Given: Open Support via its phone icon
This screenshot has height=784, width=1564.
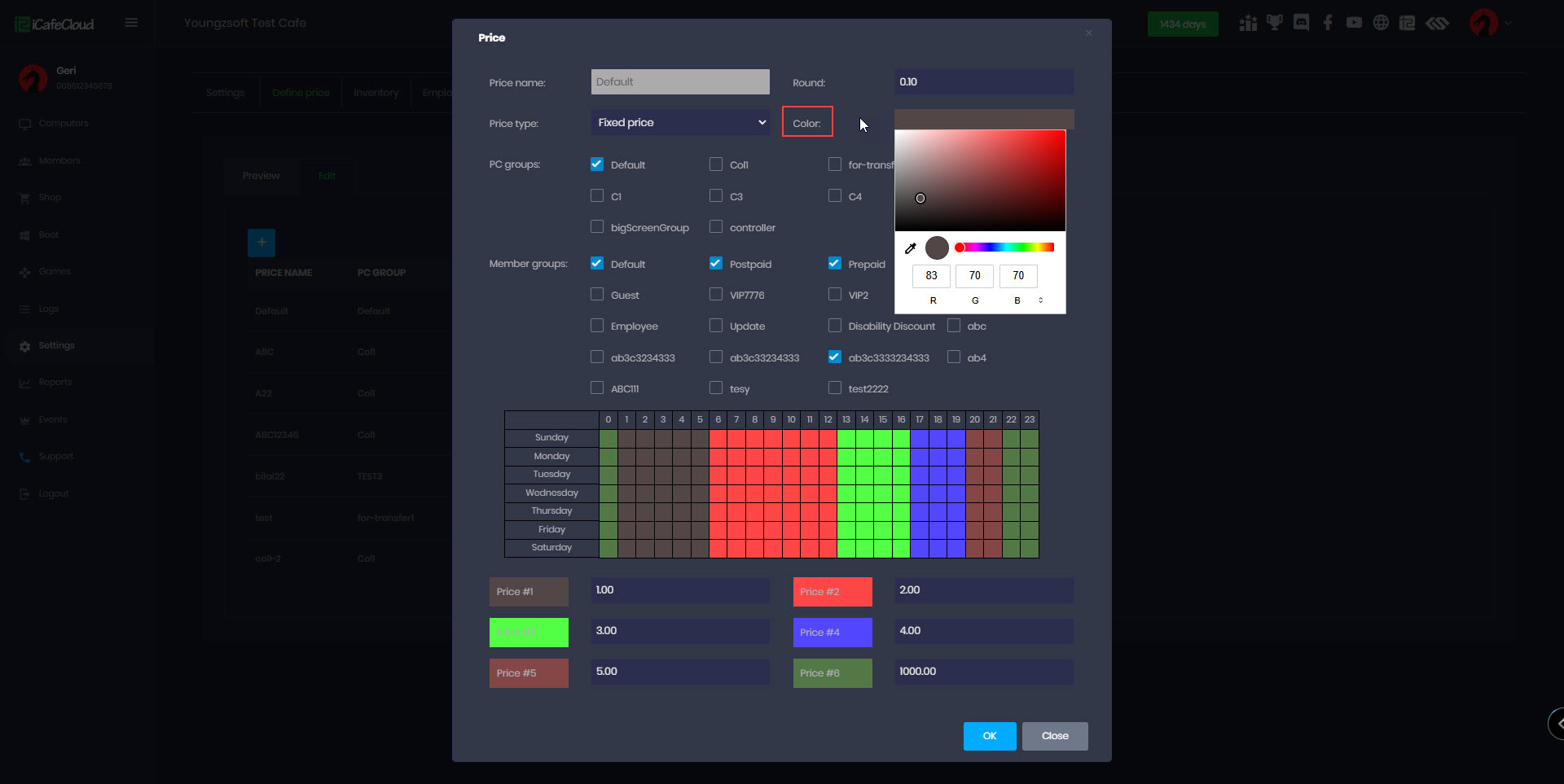Looking at the screenshot, I should click(24, 457).
